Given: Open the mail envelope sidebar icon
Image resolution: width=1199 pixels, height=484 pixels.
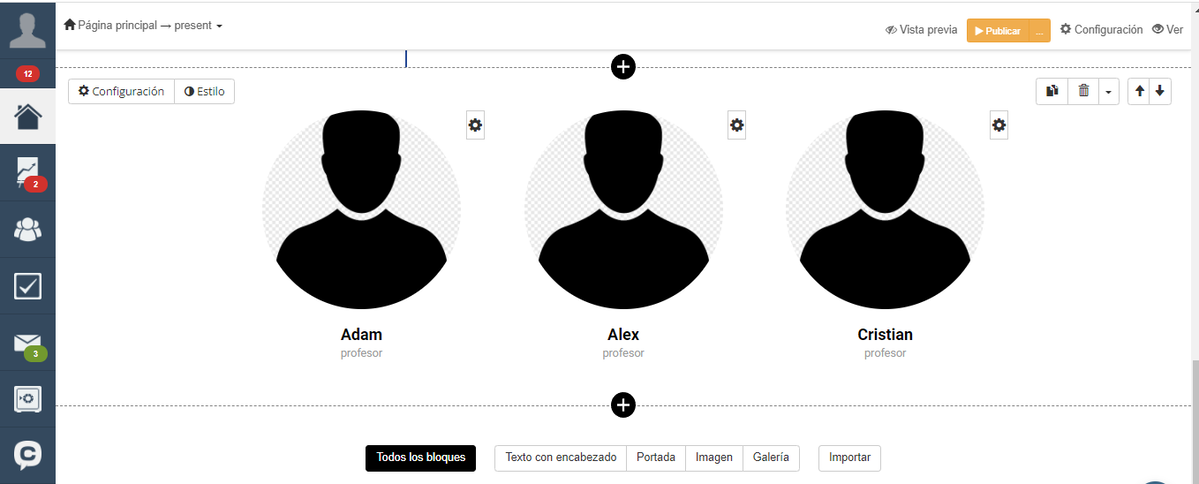Looking at the screenshot, I should 28,343.
